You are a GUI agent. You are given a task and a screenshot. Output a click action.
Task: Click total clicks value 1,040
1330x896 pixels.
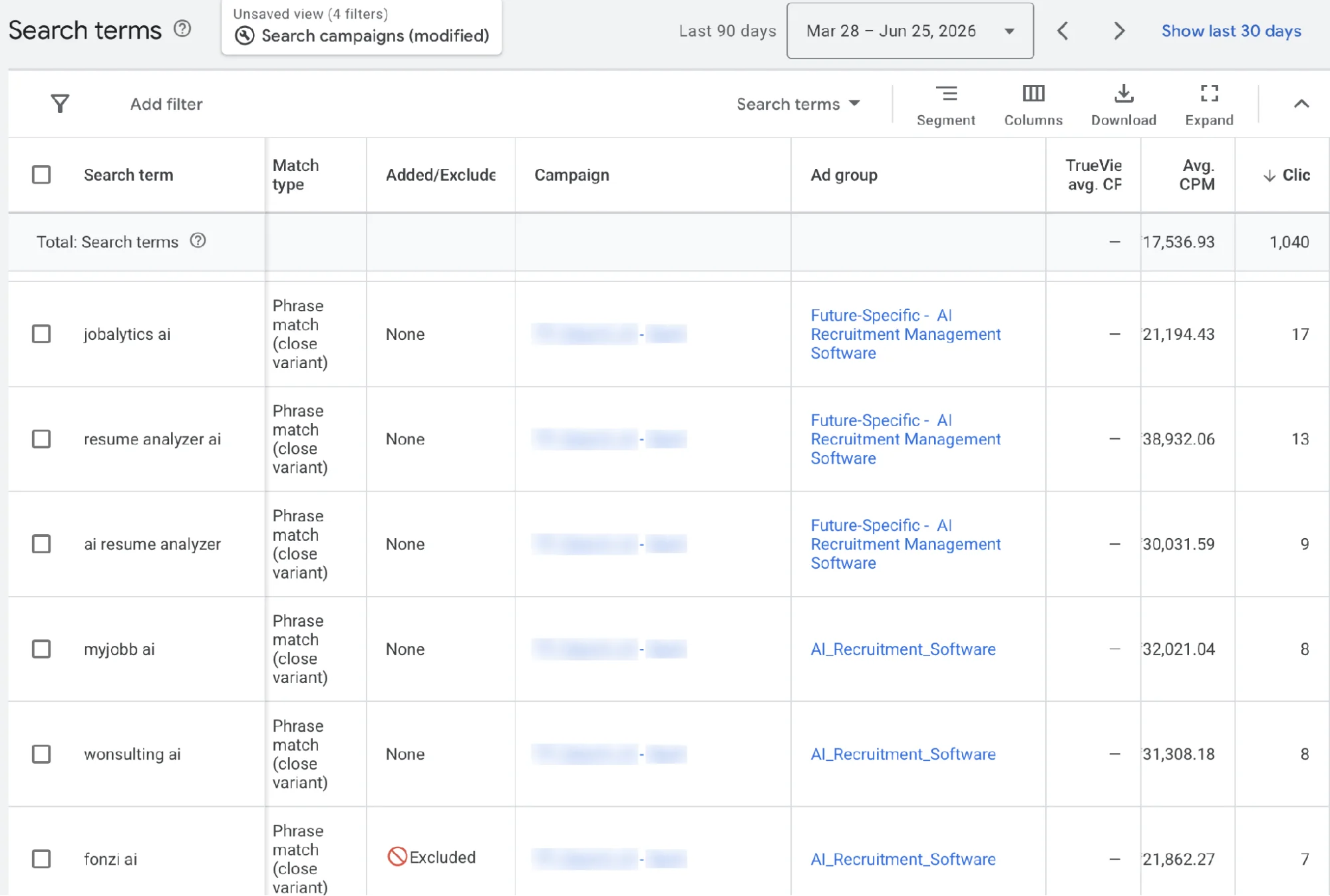1289,242
